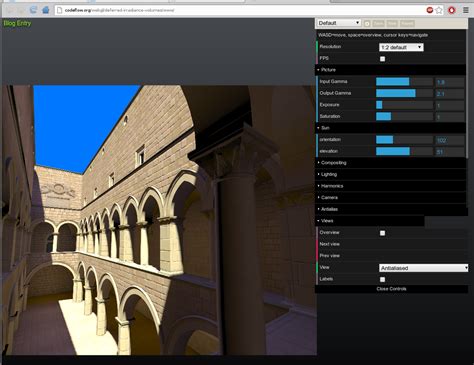Screen dimensions: 474x365
Task: Expand the Harmonics folder
Action: (x=391, y=186)
